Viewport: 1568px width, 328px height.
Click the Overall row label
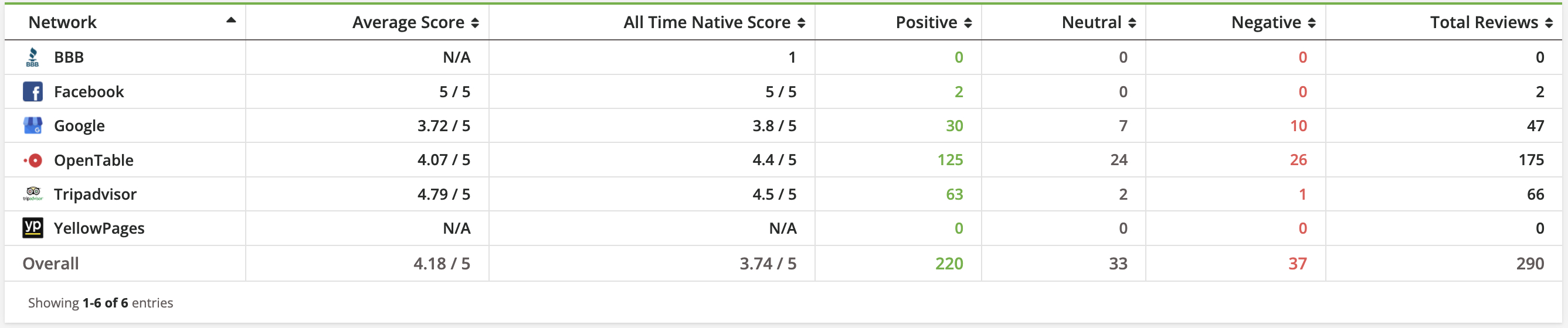[50, 264]
